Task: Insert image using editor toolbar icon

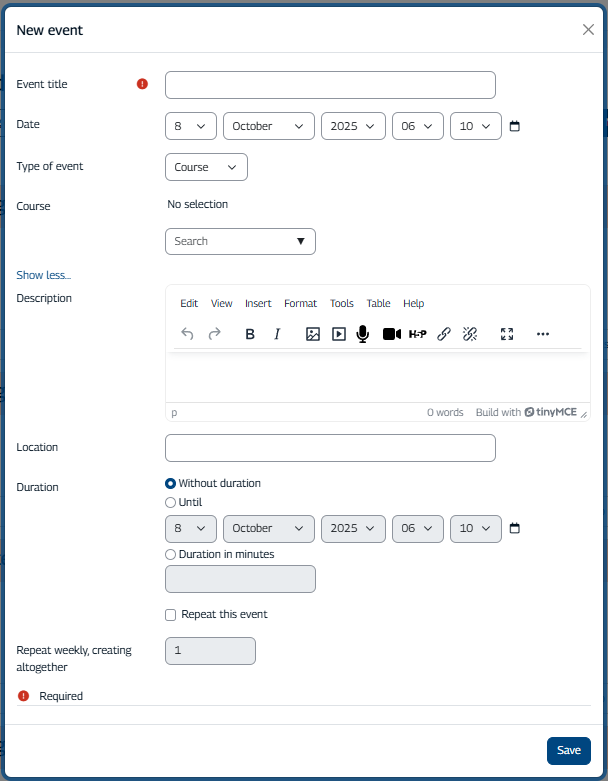Action: 313,334
